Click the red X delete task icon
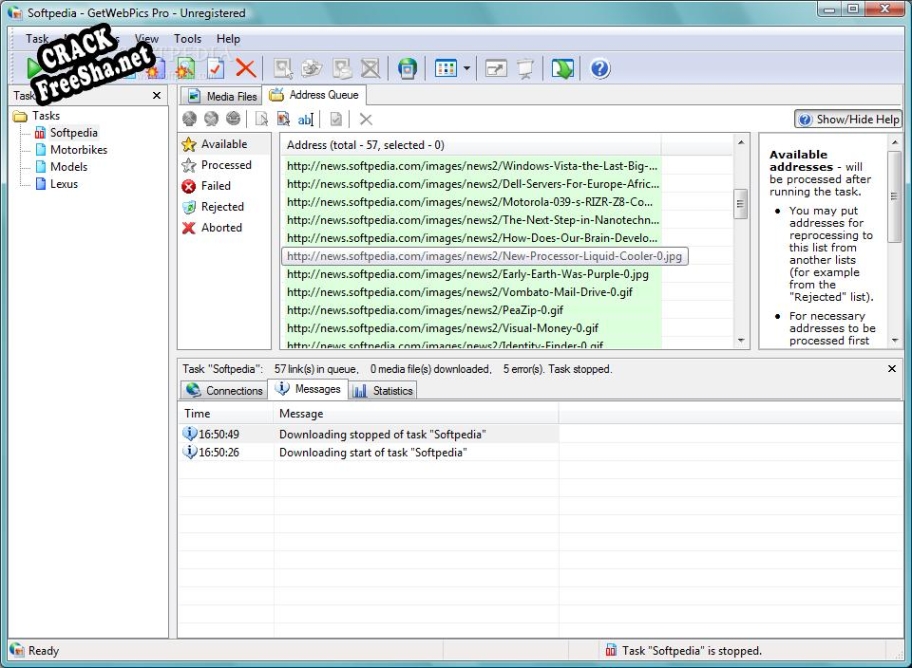 coord(246,68)
